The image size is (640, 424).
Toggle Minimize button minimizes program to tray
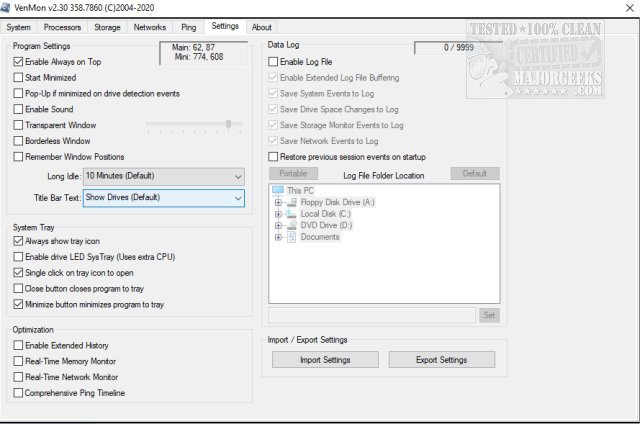18,304
